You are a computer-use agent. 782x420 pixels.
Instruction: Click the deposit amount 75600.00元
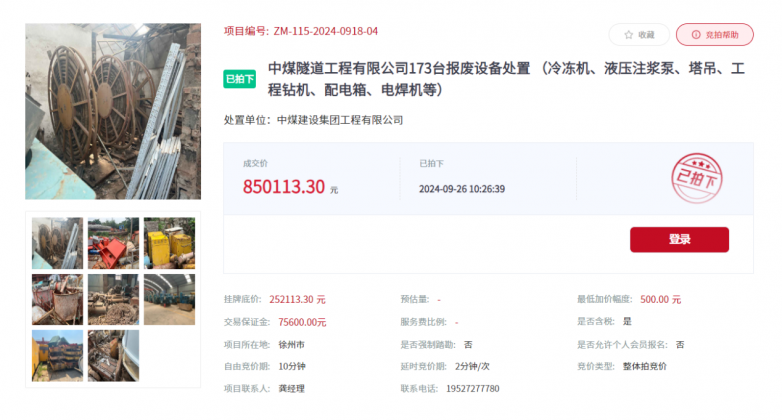pyautogui.click(x=302, y=322)
